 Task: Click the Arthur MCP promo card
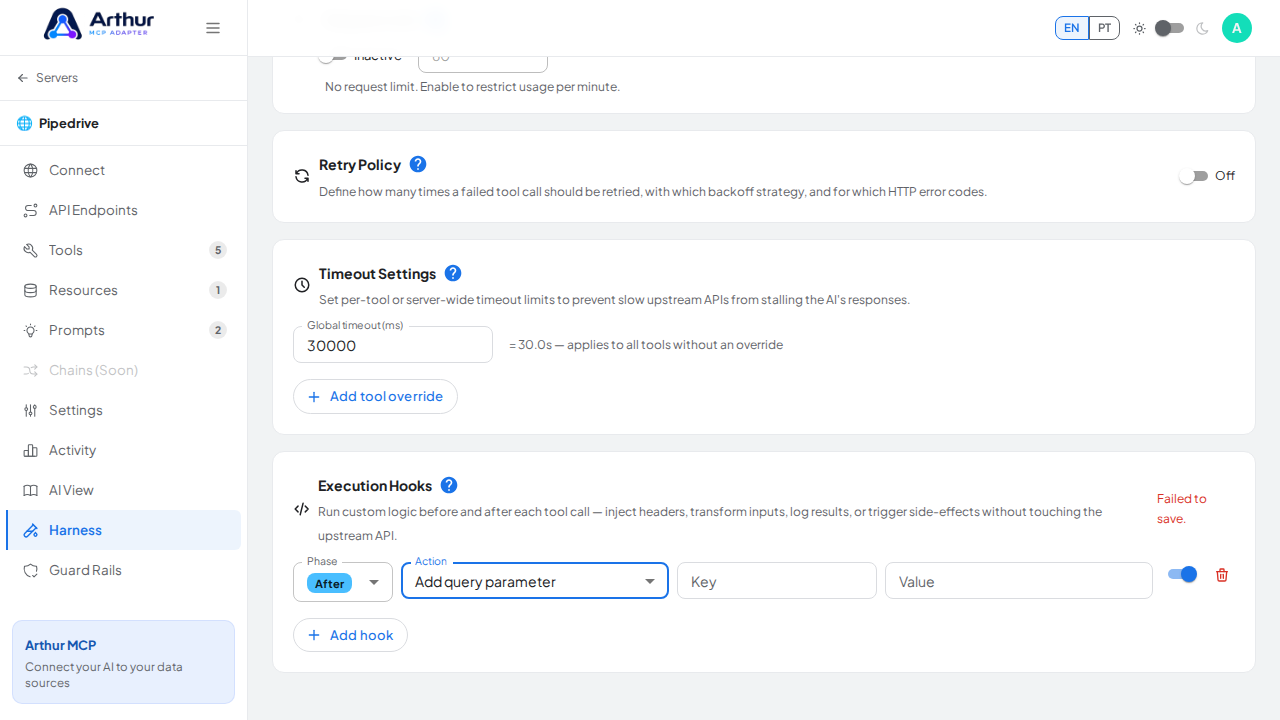click(x=123, y=662)
